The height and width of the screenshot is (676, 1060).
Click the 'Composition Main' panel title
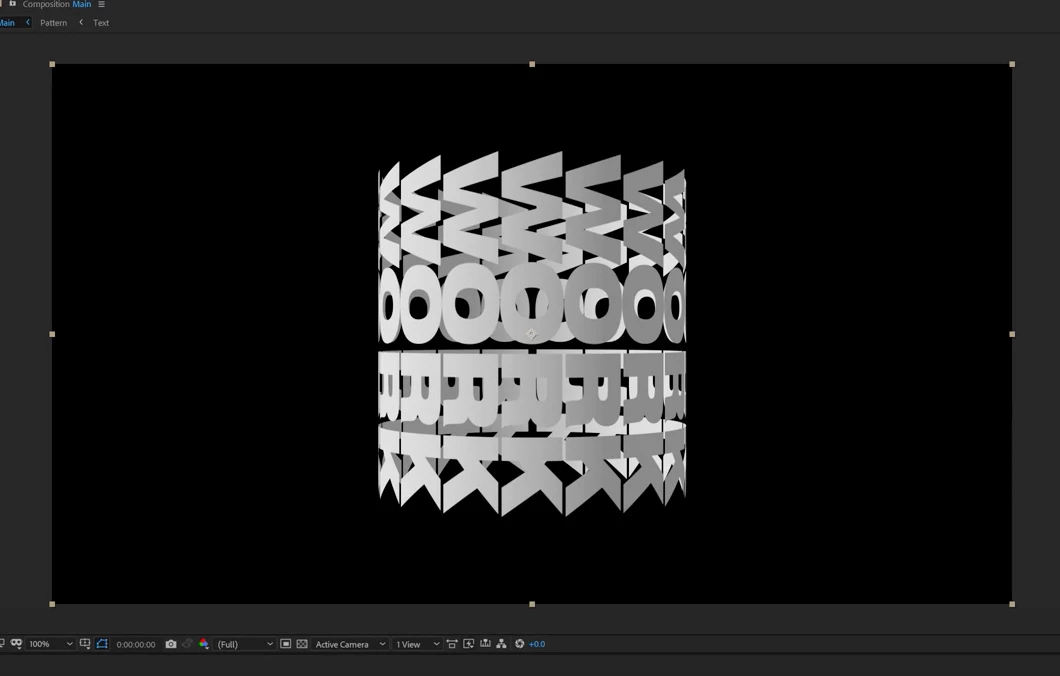click(57, 4)
